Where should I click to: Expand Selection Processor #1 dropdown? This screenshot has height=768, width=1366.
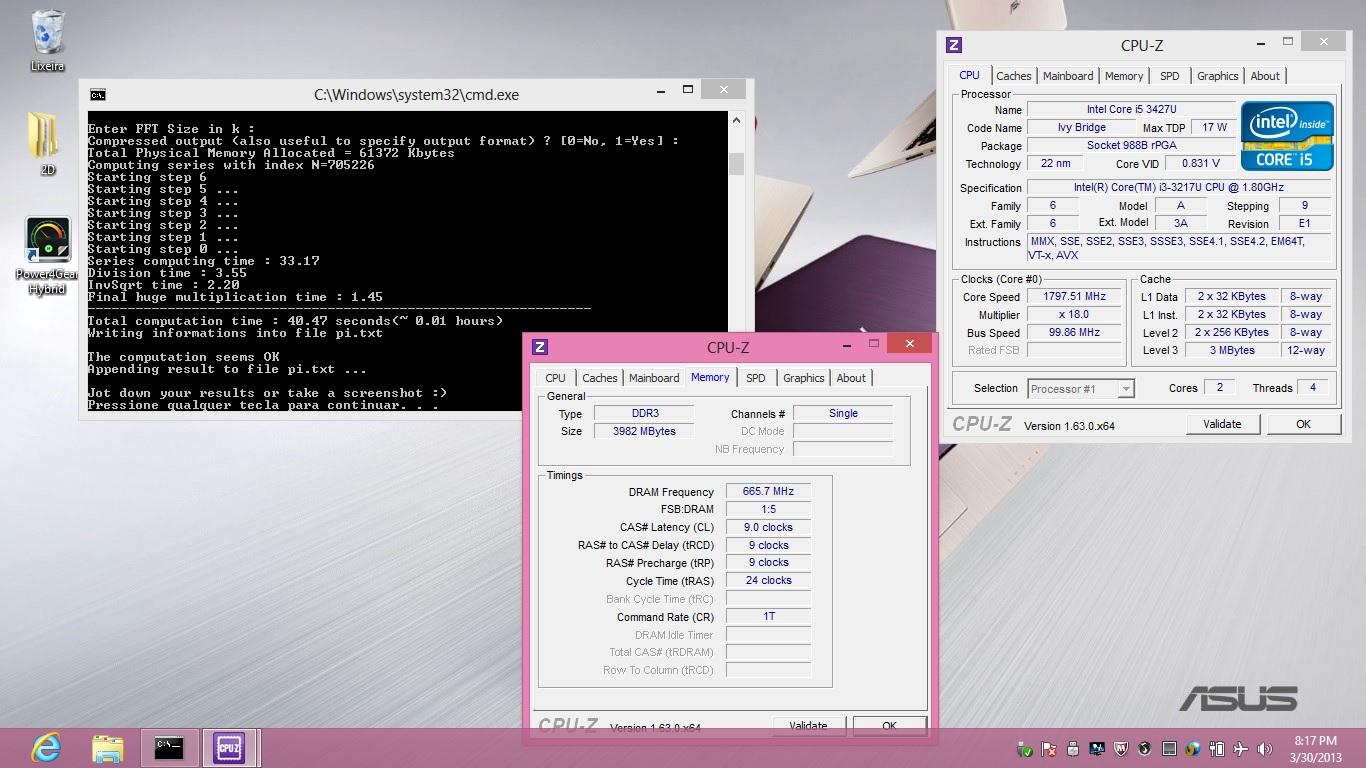coord(1125,389)
